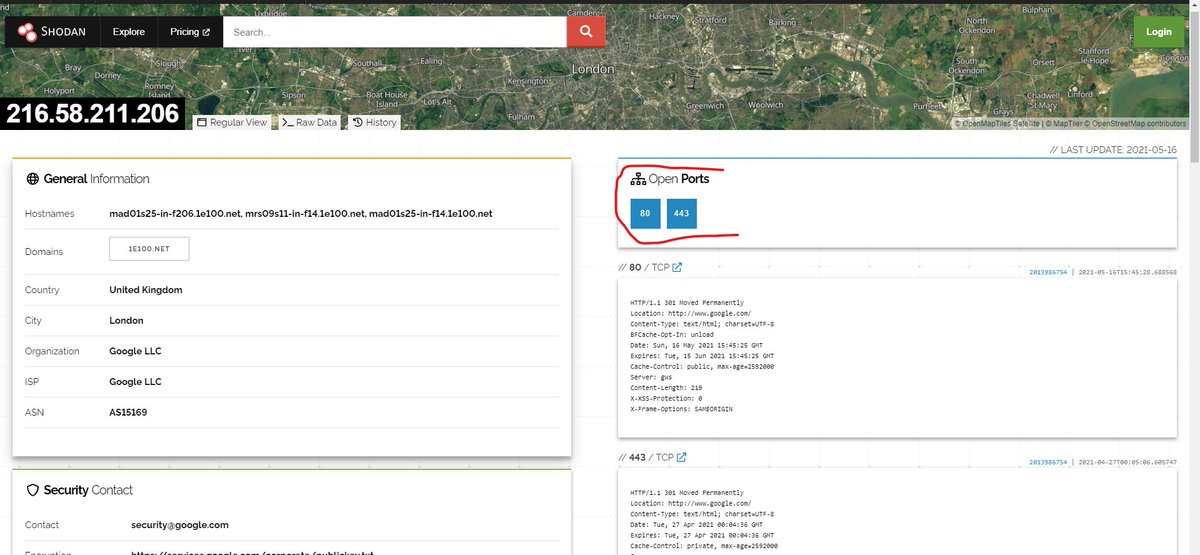The image size is (1200, 555).
Task: Click the Open Ports network icon
Action: click(x=637, y=179)
